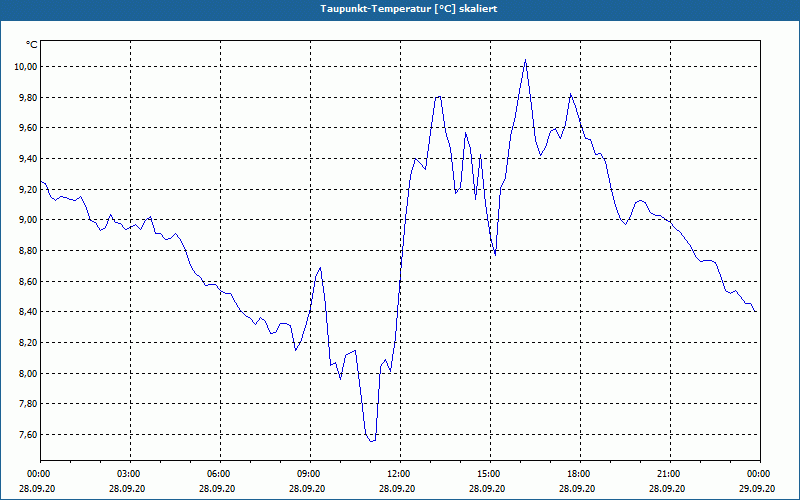800x500 pixels.
Task: Click the 9,60 y-axis value
Action: 29,128
